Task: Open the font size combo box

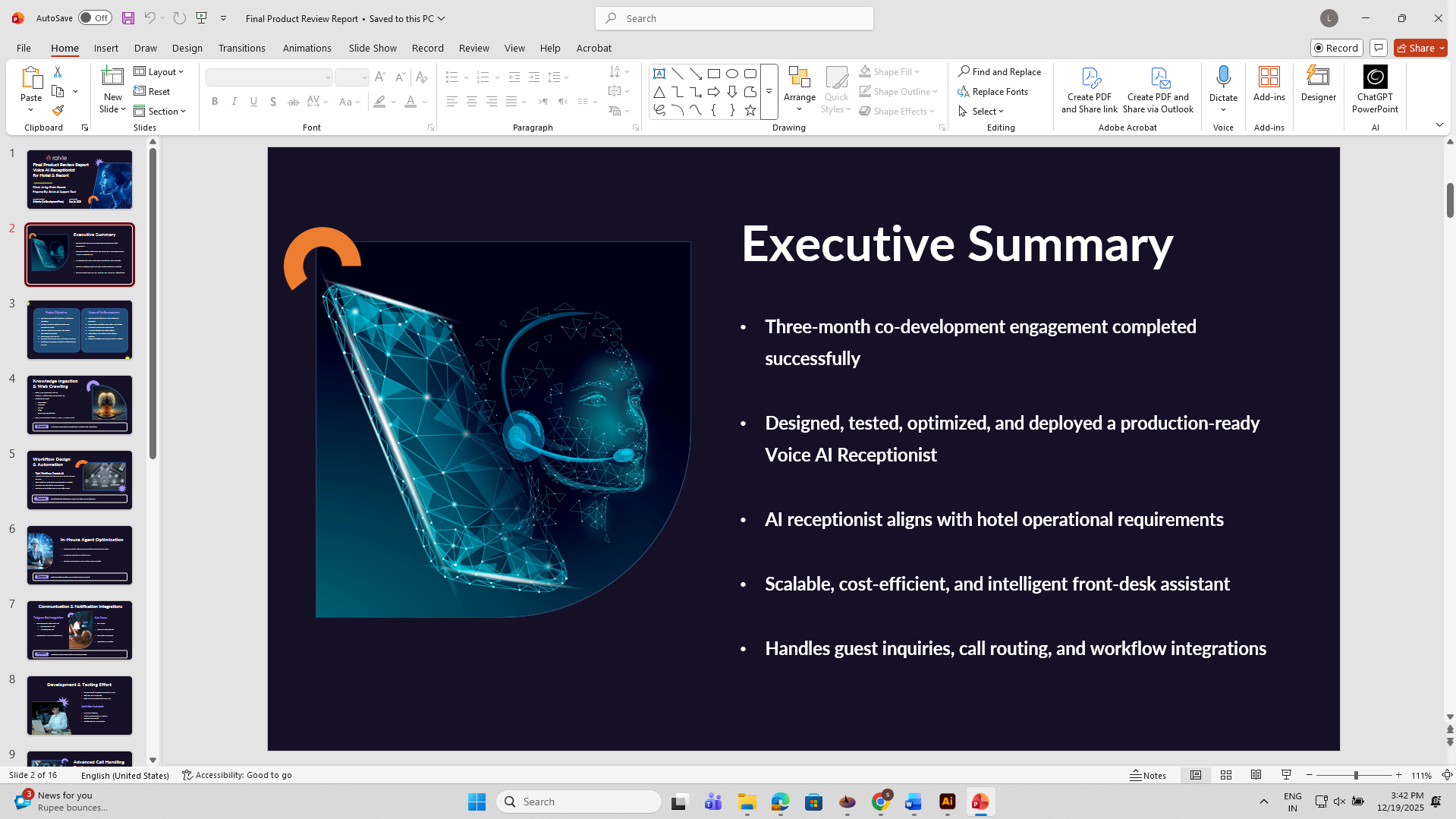Action: [x=352, y=77]
